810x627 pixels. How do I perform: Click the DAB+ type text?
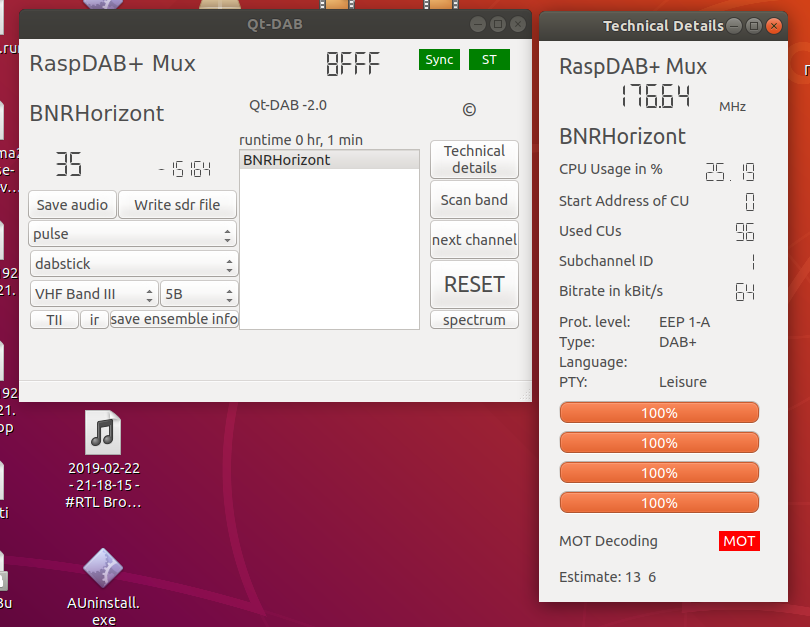coord(678,342)
